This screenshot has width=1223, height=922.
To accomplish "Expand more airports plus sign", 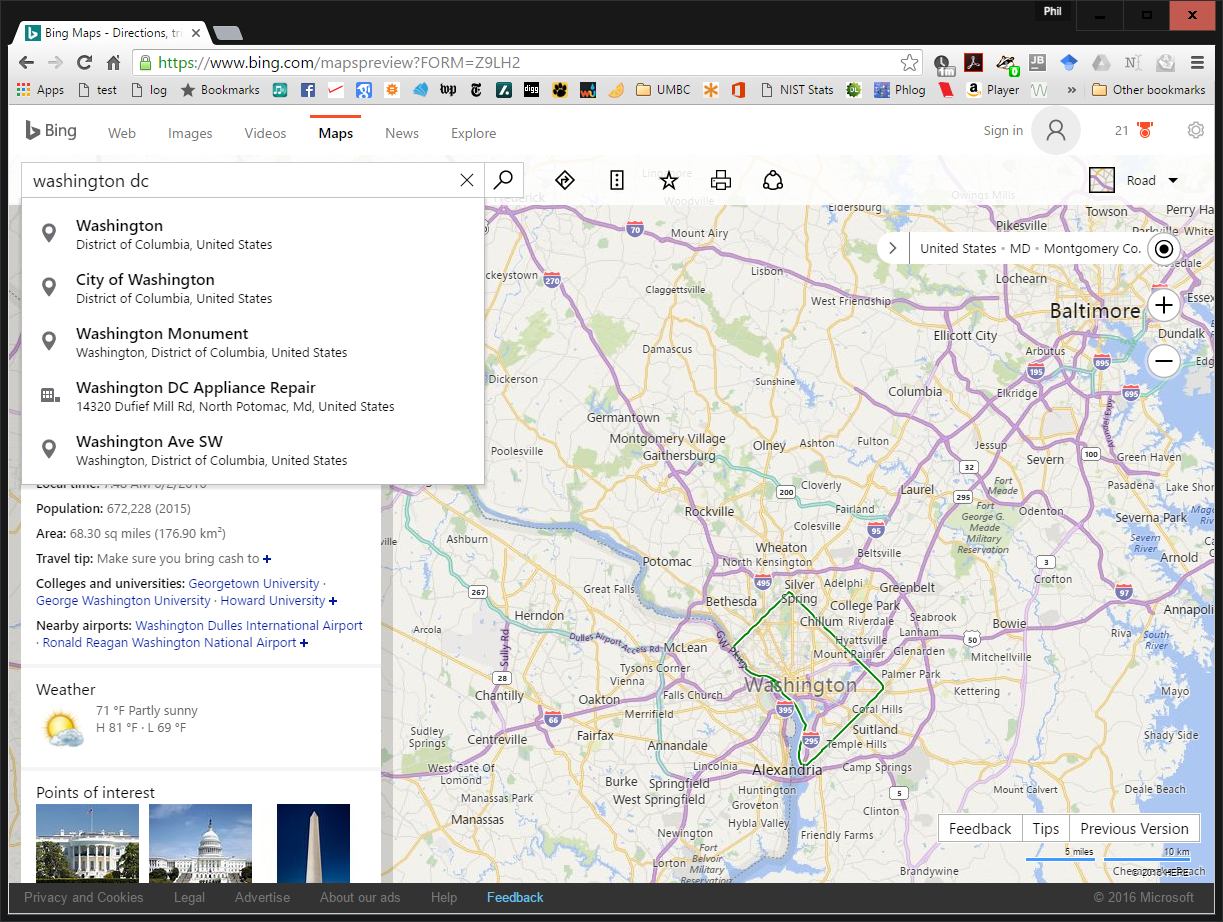I will pyautogui.click(x=303, y=643).
